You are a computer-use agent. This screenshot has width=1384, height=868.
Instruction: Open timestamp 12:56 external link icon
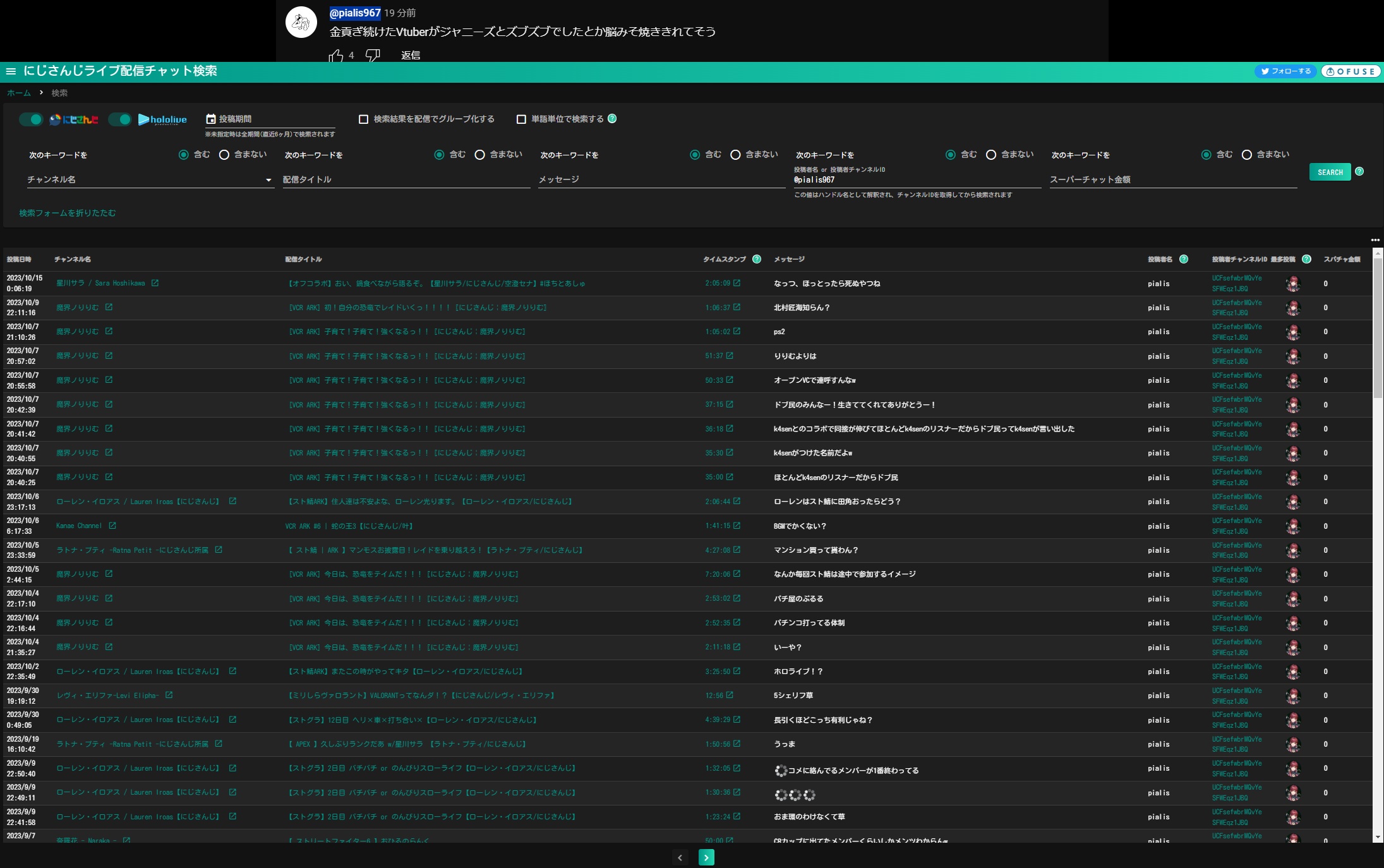730,695
